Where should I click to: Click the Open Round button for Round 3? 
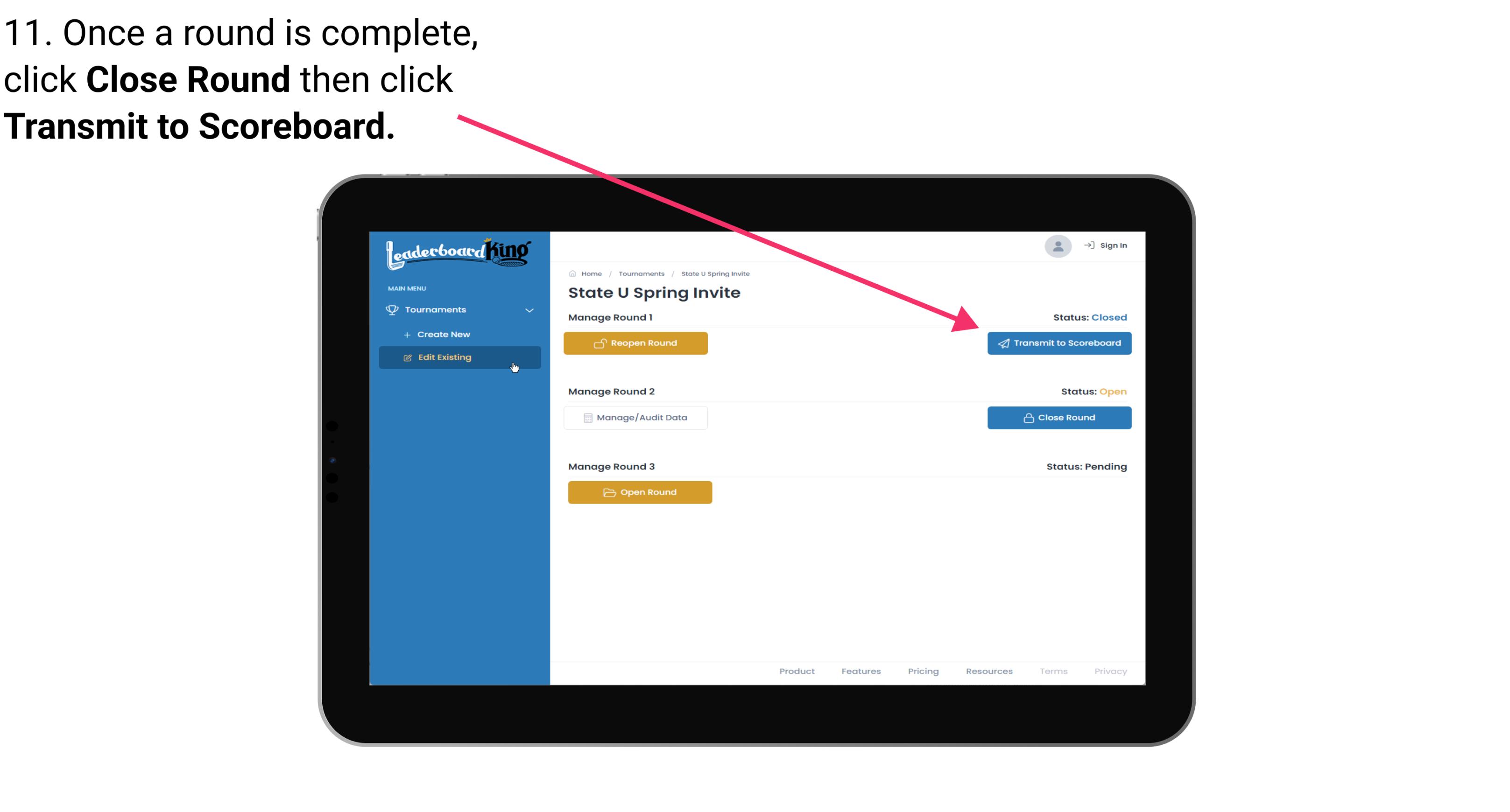[640, 492]
